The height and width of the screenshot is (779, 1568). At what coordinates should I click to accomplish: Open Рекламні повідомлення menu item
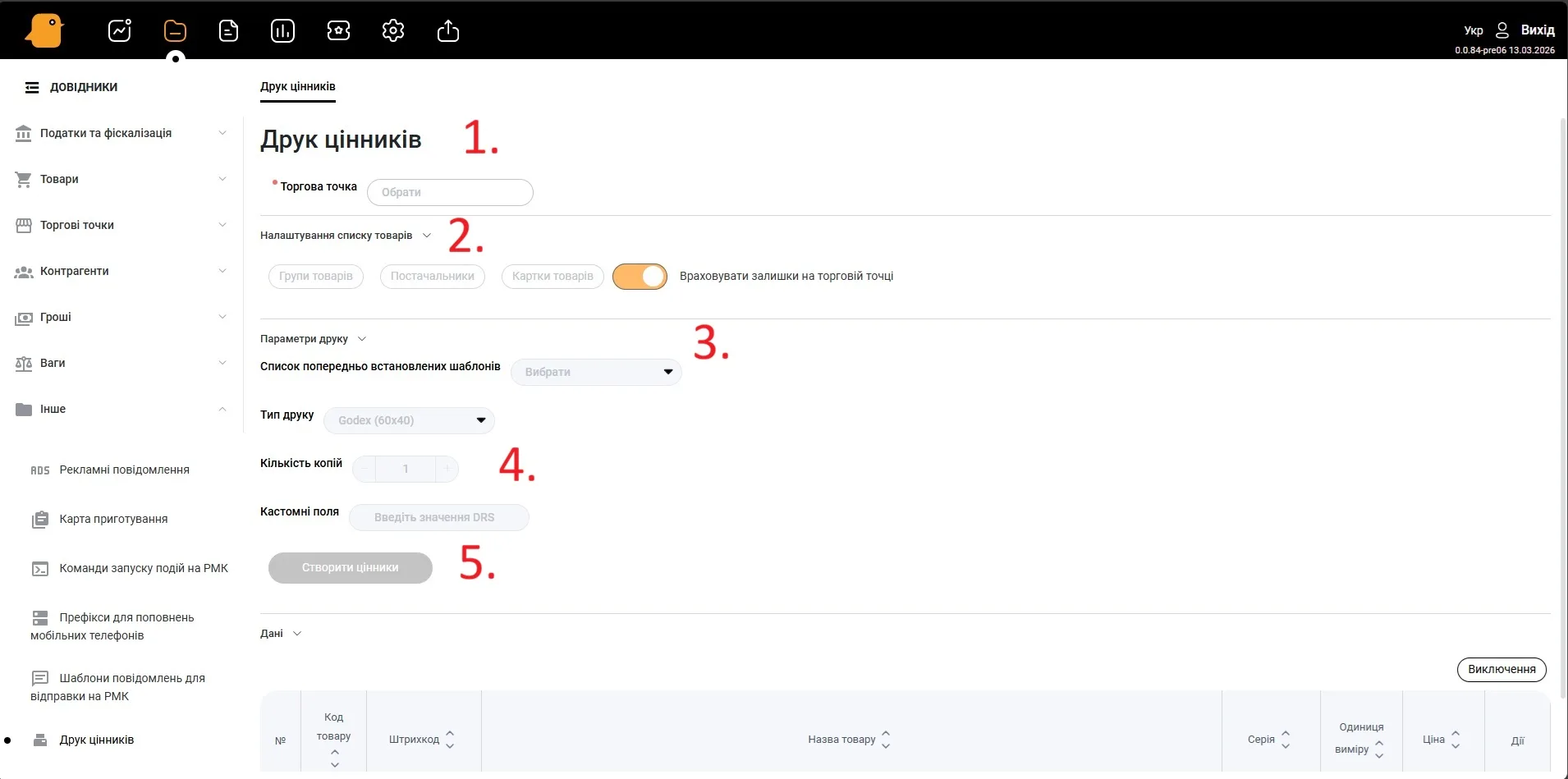pyautogui.click(x=124, y=470)
